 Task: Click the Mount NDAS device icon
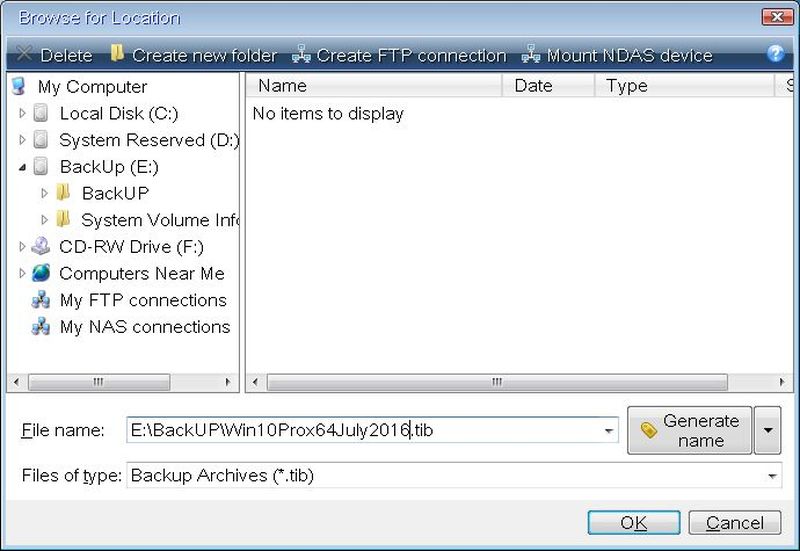click(530, 55)
